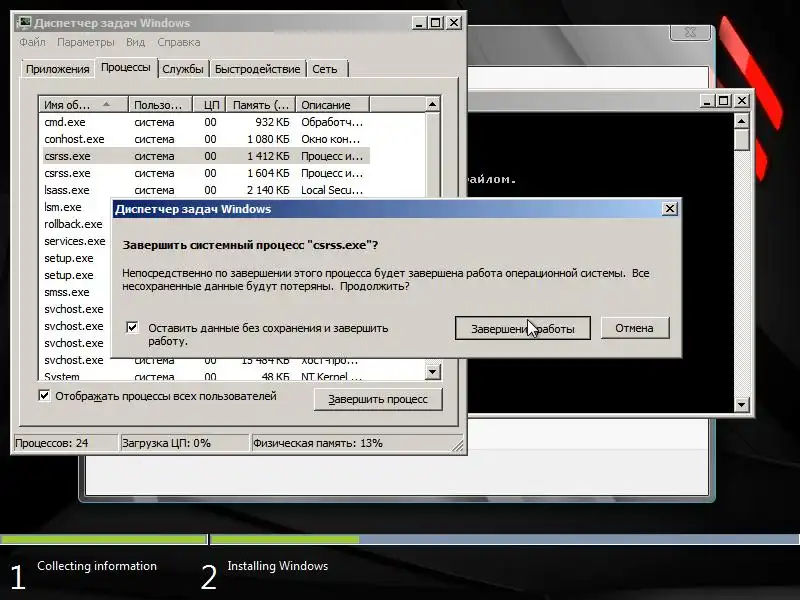Click the Завершить процесс button

(x=378, y=399)
